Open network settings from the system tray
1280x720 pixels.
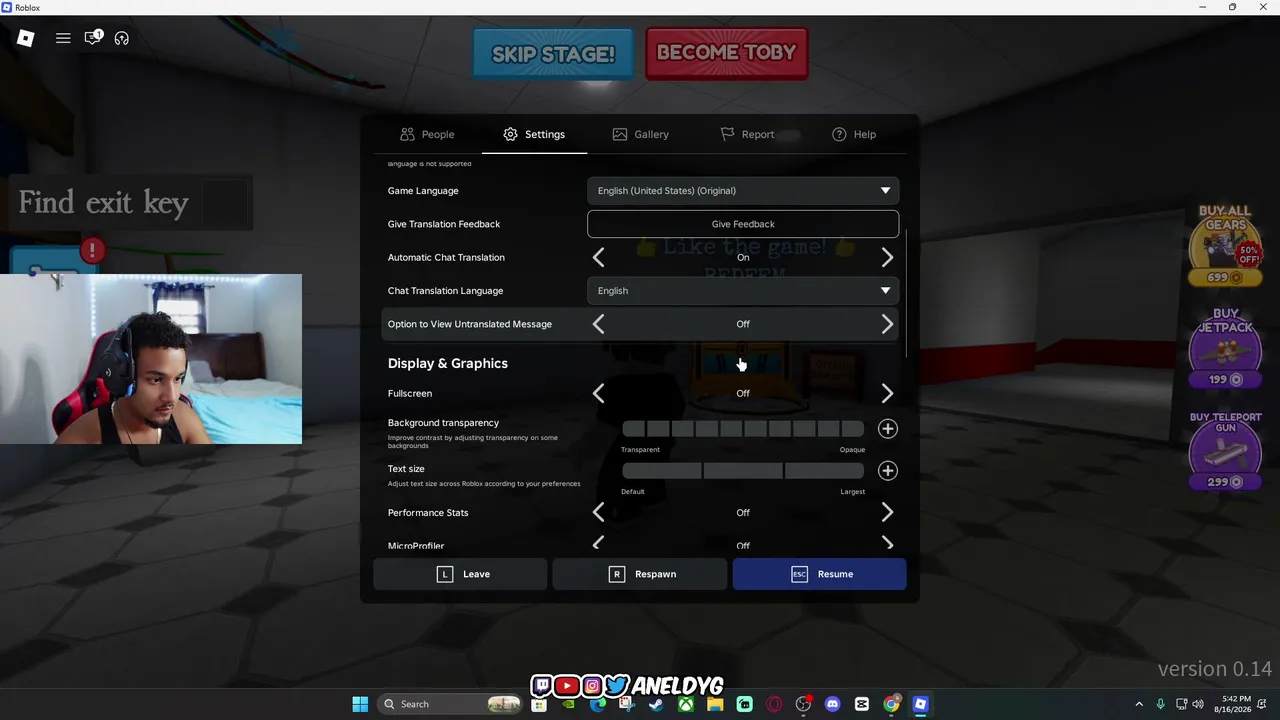pyautogui.click(x=1181, y=704)
